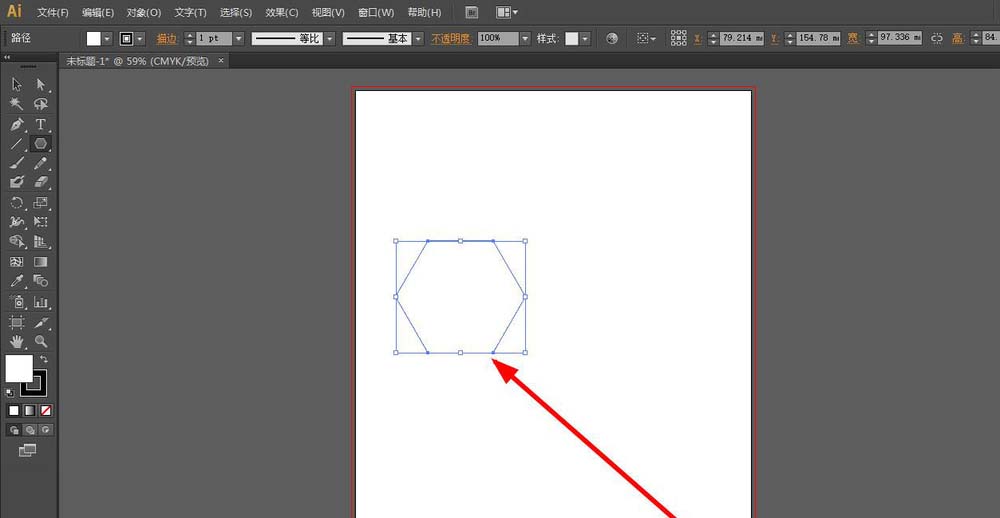Image resolution: width=1000 pixels, height=518 pixels.
Task: Open stroke color dropdown in control bar
Action: point(140,38)
